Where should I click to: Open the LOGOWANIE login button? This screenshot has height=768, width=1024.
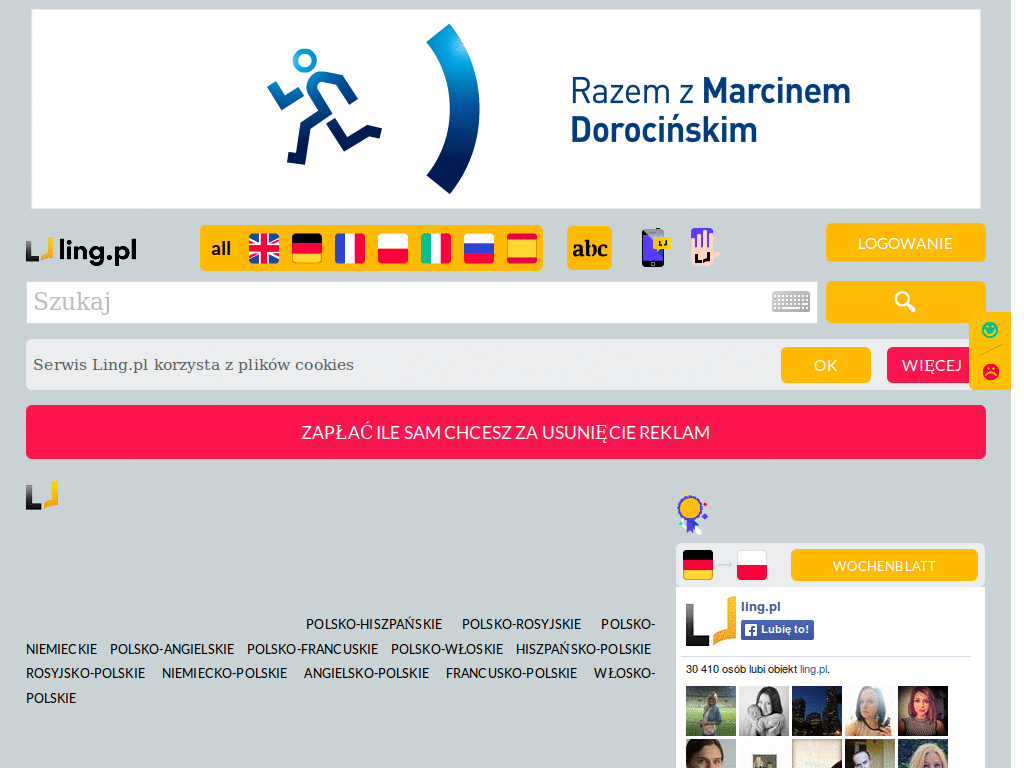[x=905, y=243]
